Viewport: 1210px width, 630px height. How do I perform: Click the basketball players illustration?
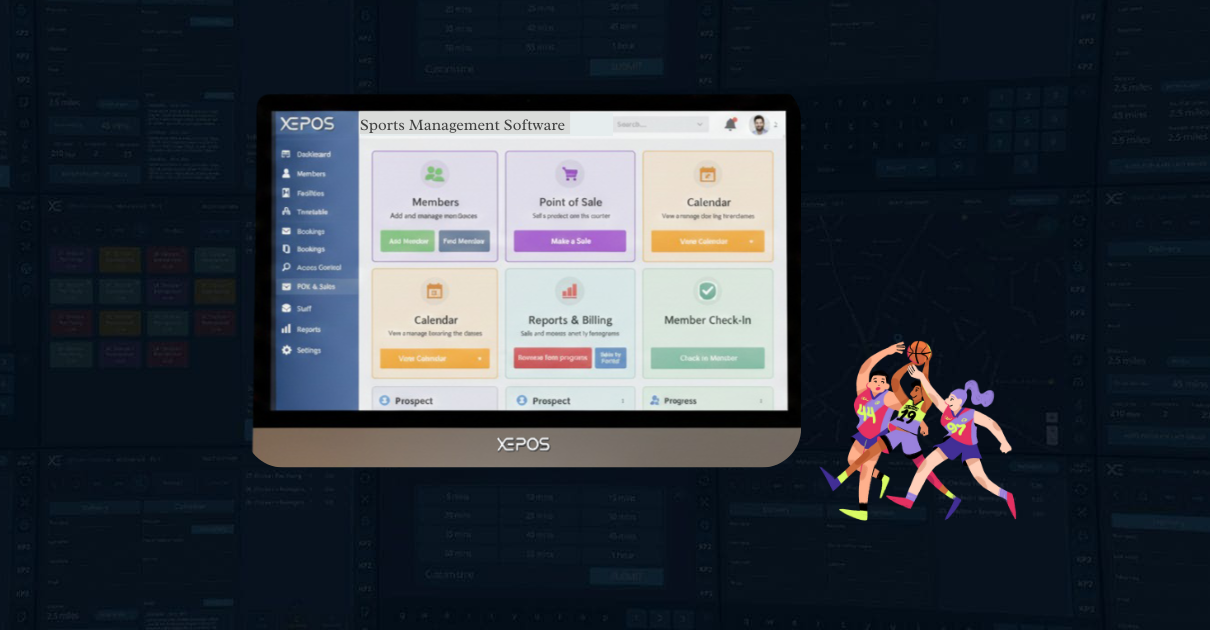point(917,430)
